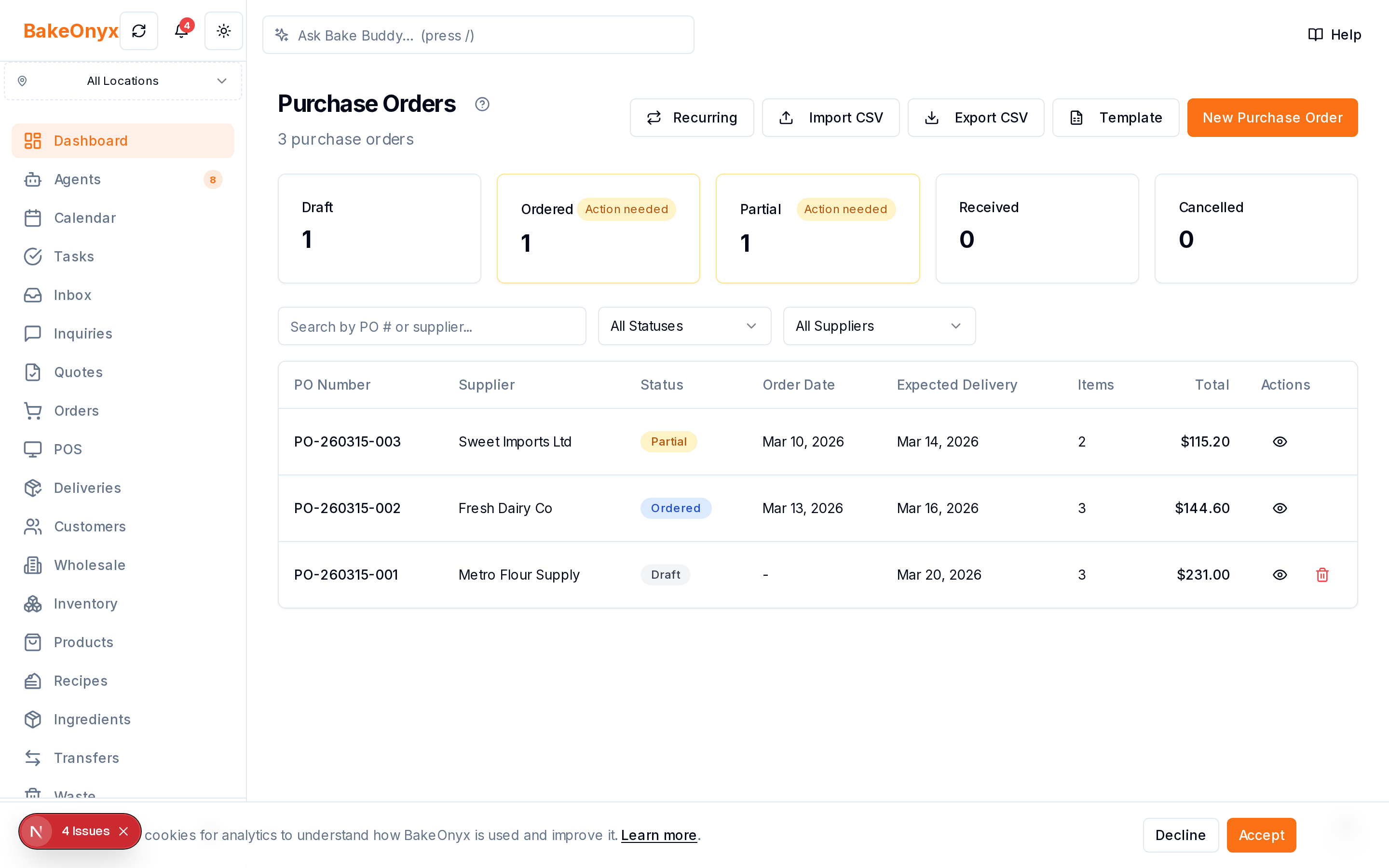This screenshot has width=1389, height=868.
Task: Click the Ask Bake Buddy search field
Action: 478,35
